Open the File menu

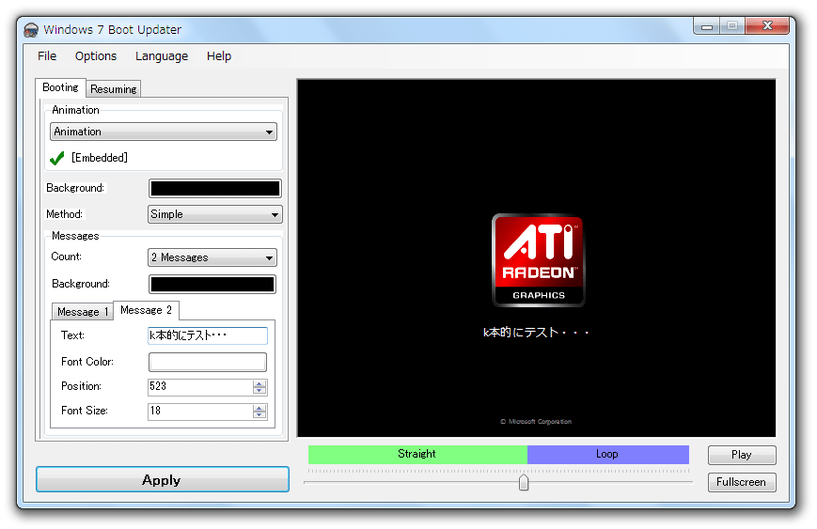pos(47,56)
